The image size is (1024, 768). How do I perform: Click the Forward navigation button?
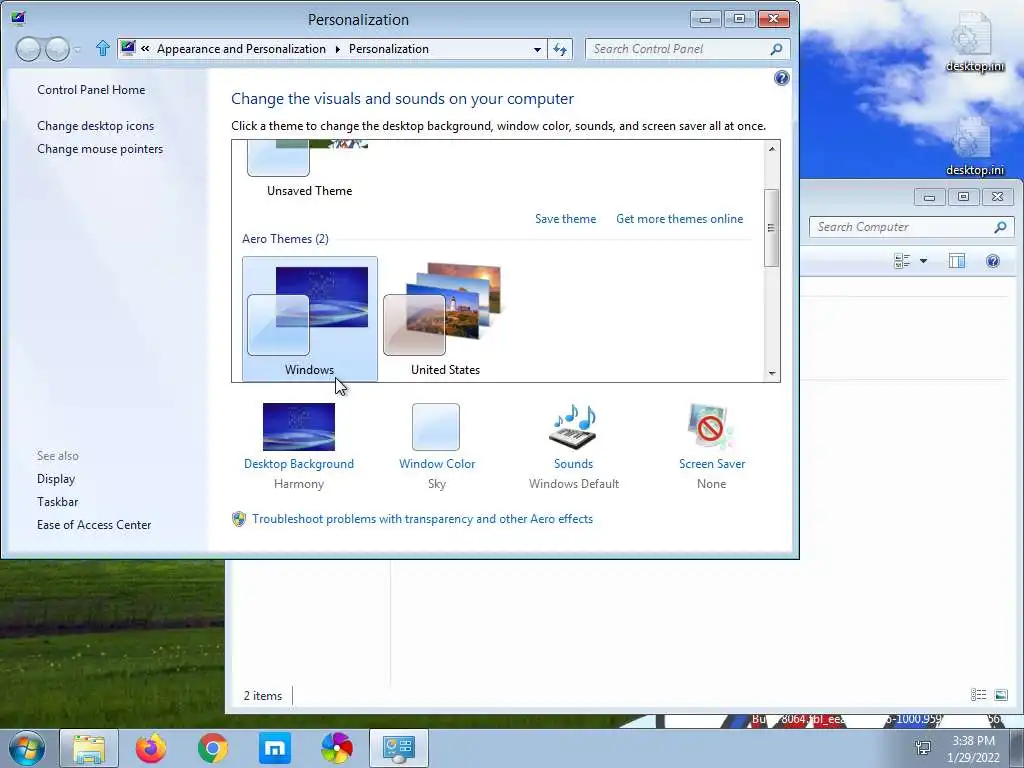click(x=57, y=49)
